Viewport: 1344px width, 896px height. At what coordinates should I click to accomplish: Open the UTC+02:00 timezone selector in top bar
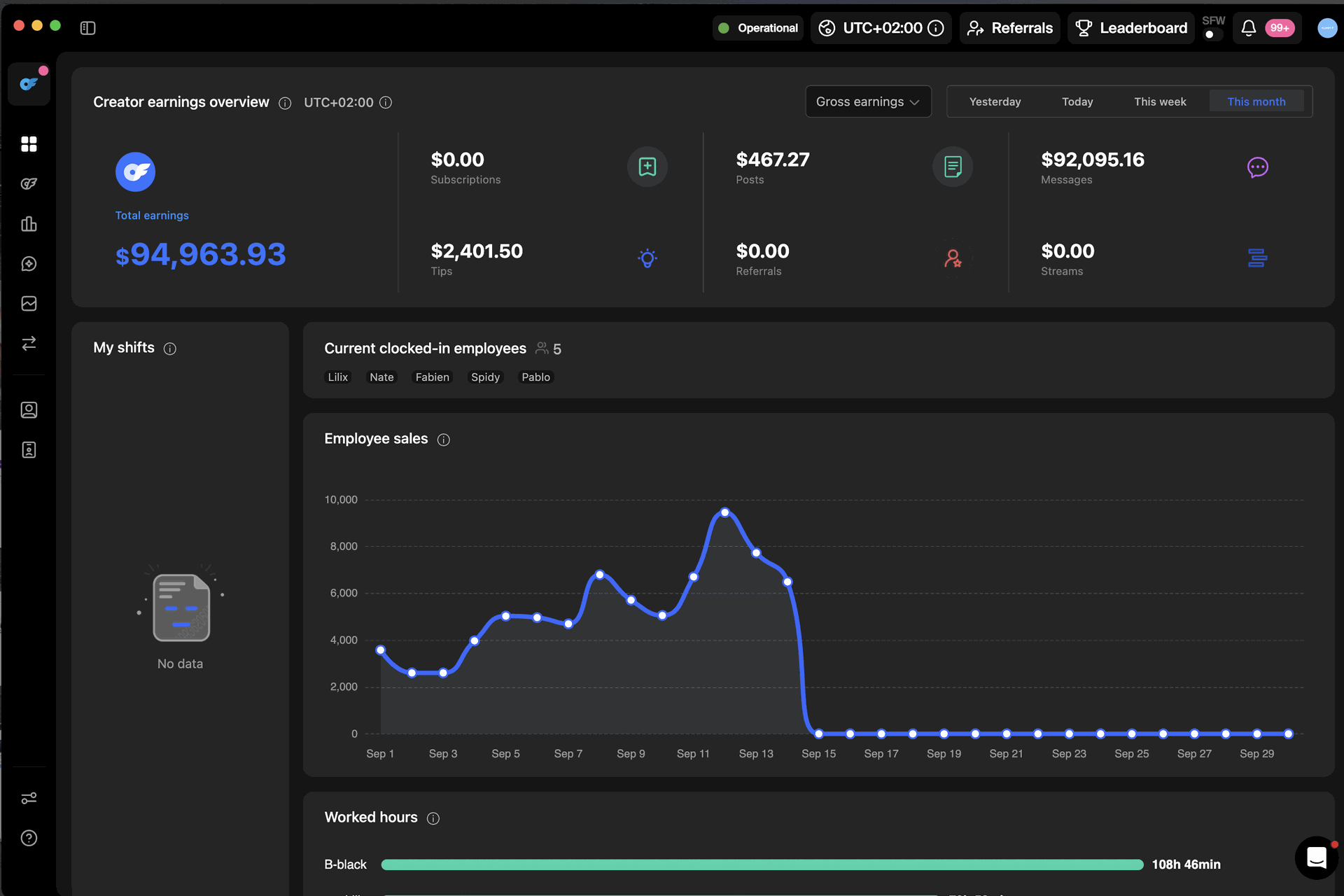click(x=881, y=28)
